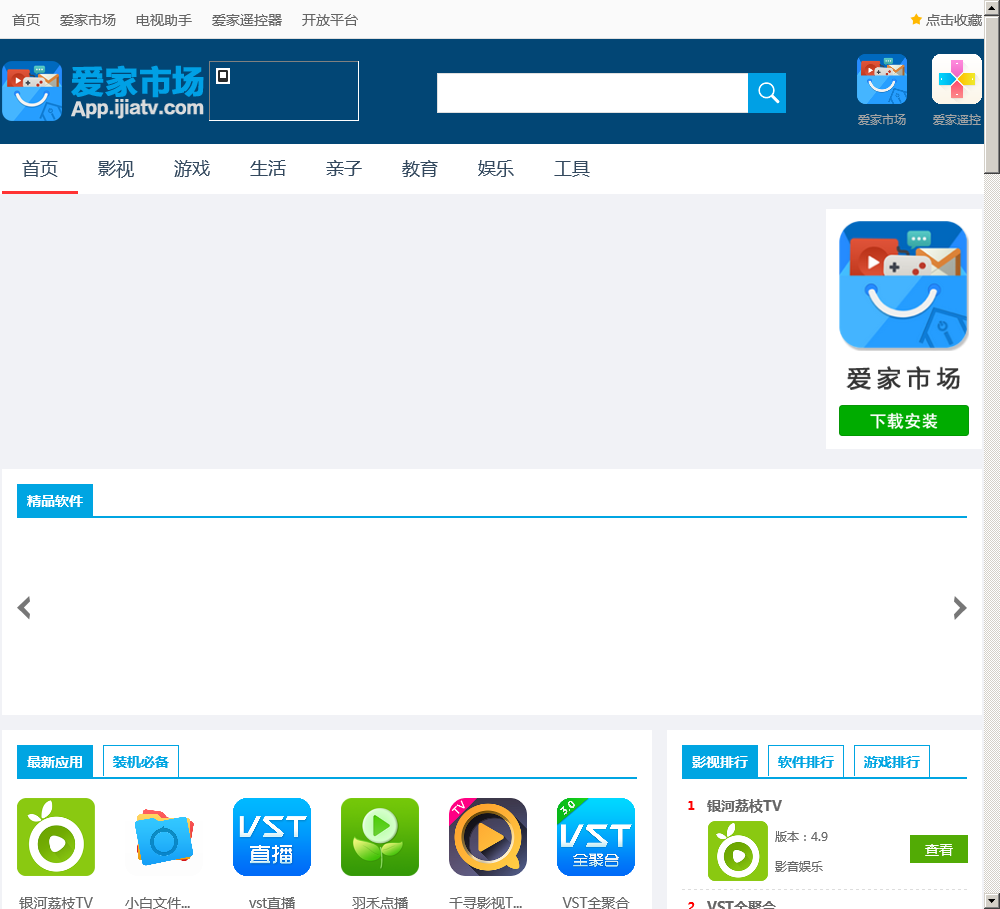Open 爱家遥控器 link in the top bar

click(247, 20)
